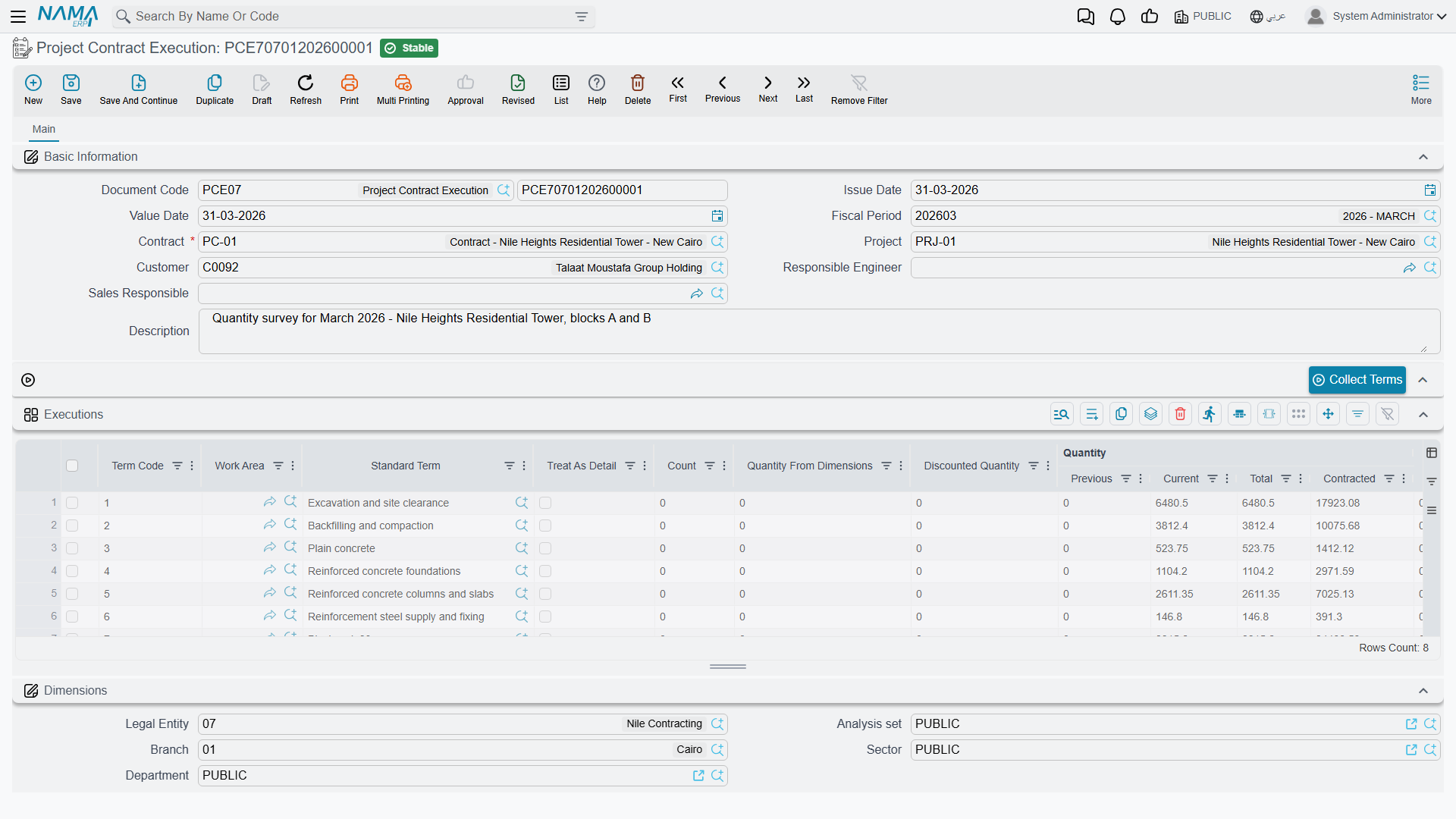Image resolution: width=1456 pixels, height=819 pixels.
Task: Open the More actions menu
Action: tap(1421, 89)
